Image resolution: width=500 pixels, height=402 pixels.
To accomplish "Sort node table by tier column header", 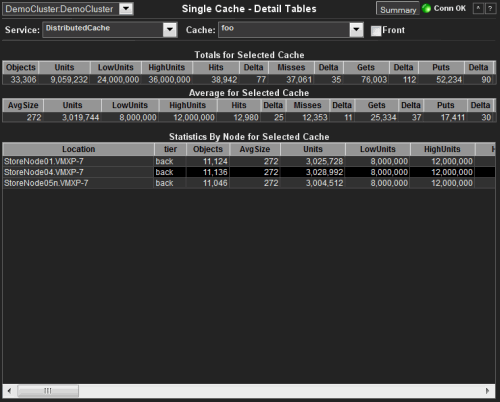I will tap(170, 149).
